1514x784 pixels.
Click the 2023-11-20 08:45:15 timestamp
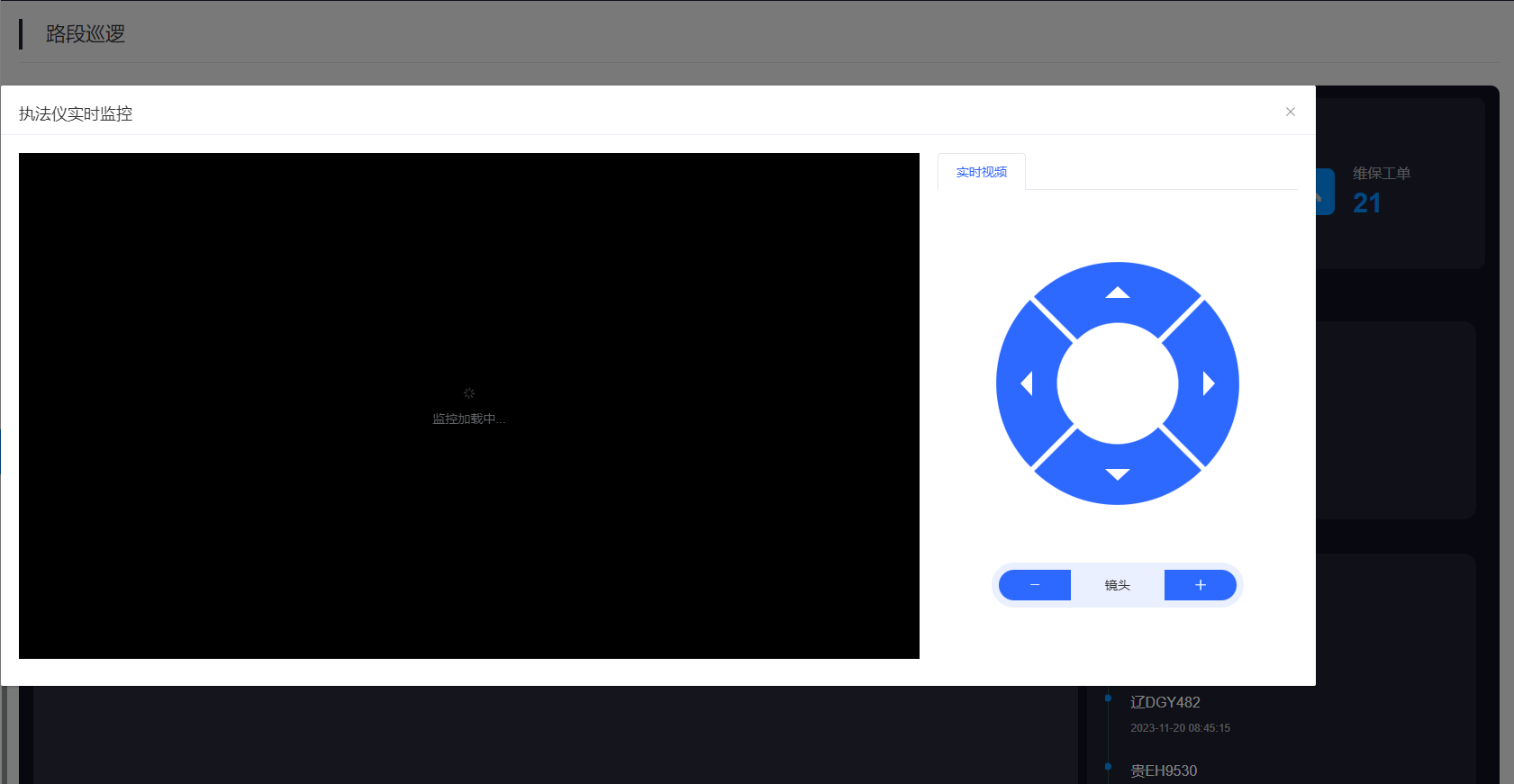[x=1180, y=728]
